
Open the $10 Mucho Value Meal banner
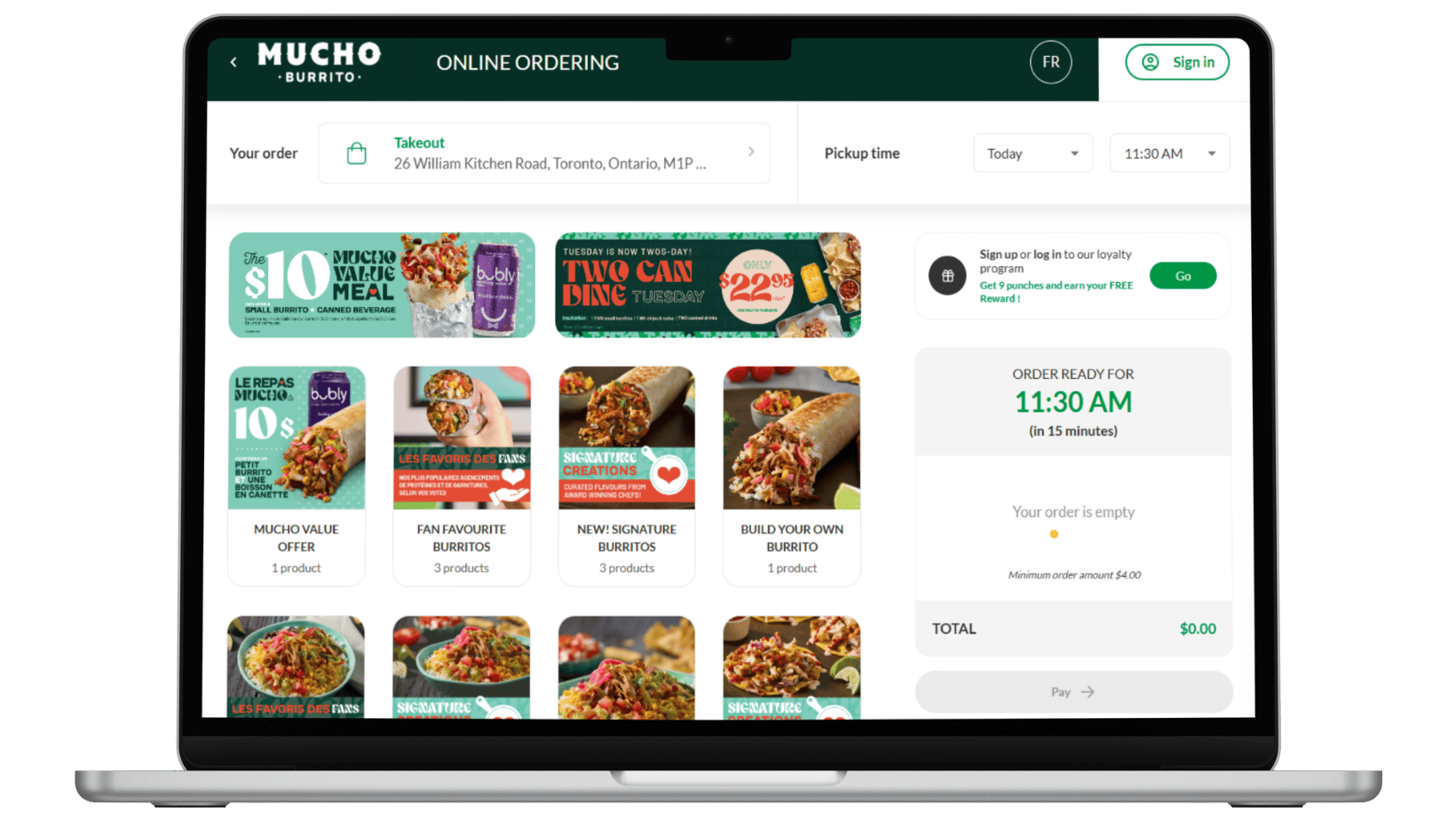382,285
